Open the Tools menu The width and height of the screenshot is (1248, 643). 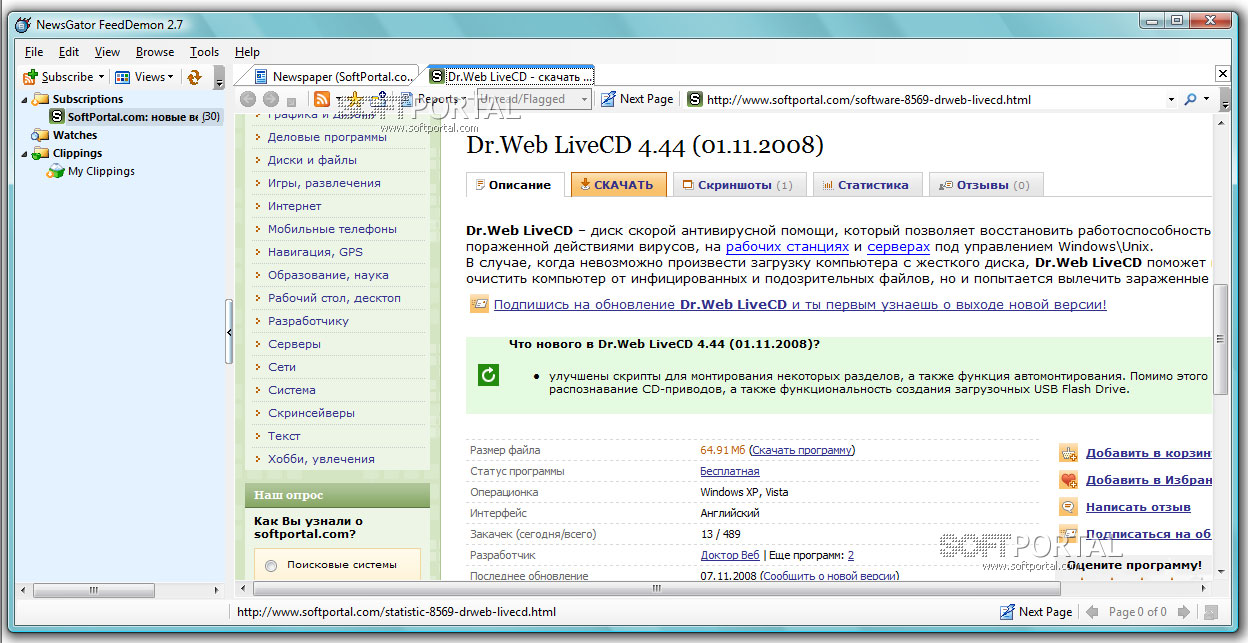pyautogui.click(x=204, y=52)
